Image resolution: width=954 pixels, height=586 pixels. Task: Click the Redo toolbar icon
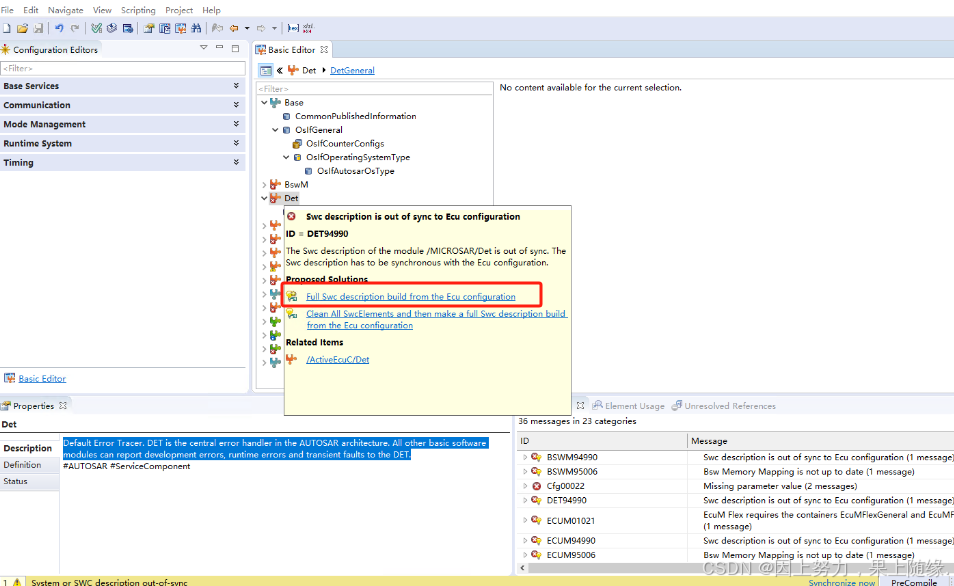click(x=75, y=28)
